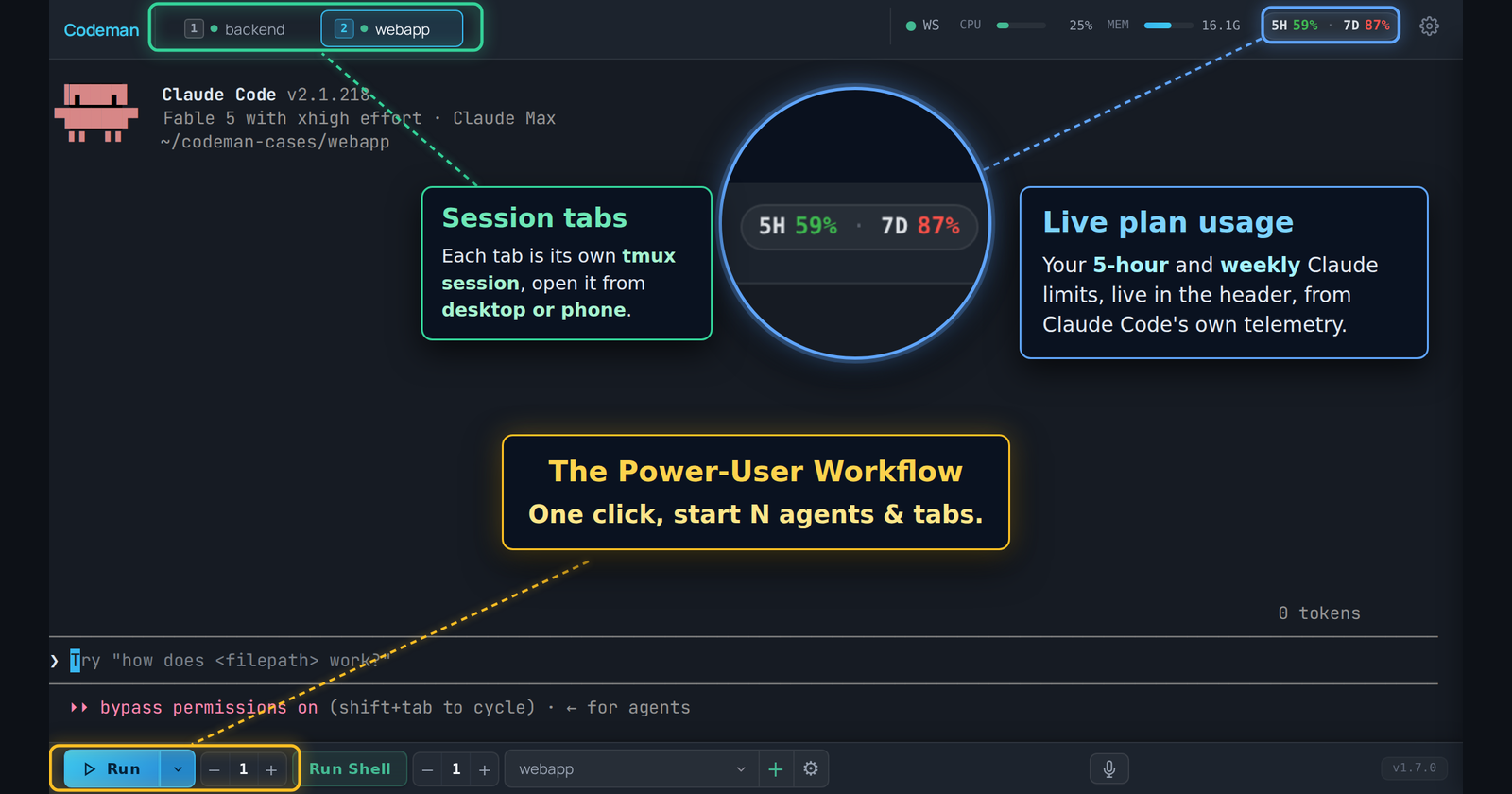Image resolution: width=1512 pixels, height=794 pixels.
Task: Click 'Fable 5 with xhigh effort' text
Action: pos(293,118)
